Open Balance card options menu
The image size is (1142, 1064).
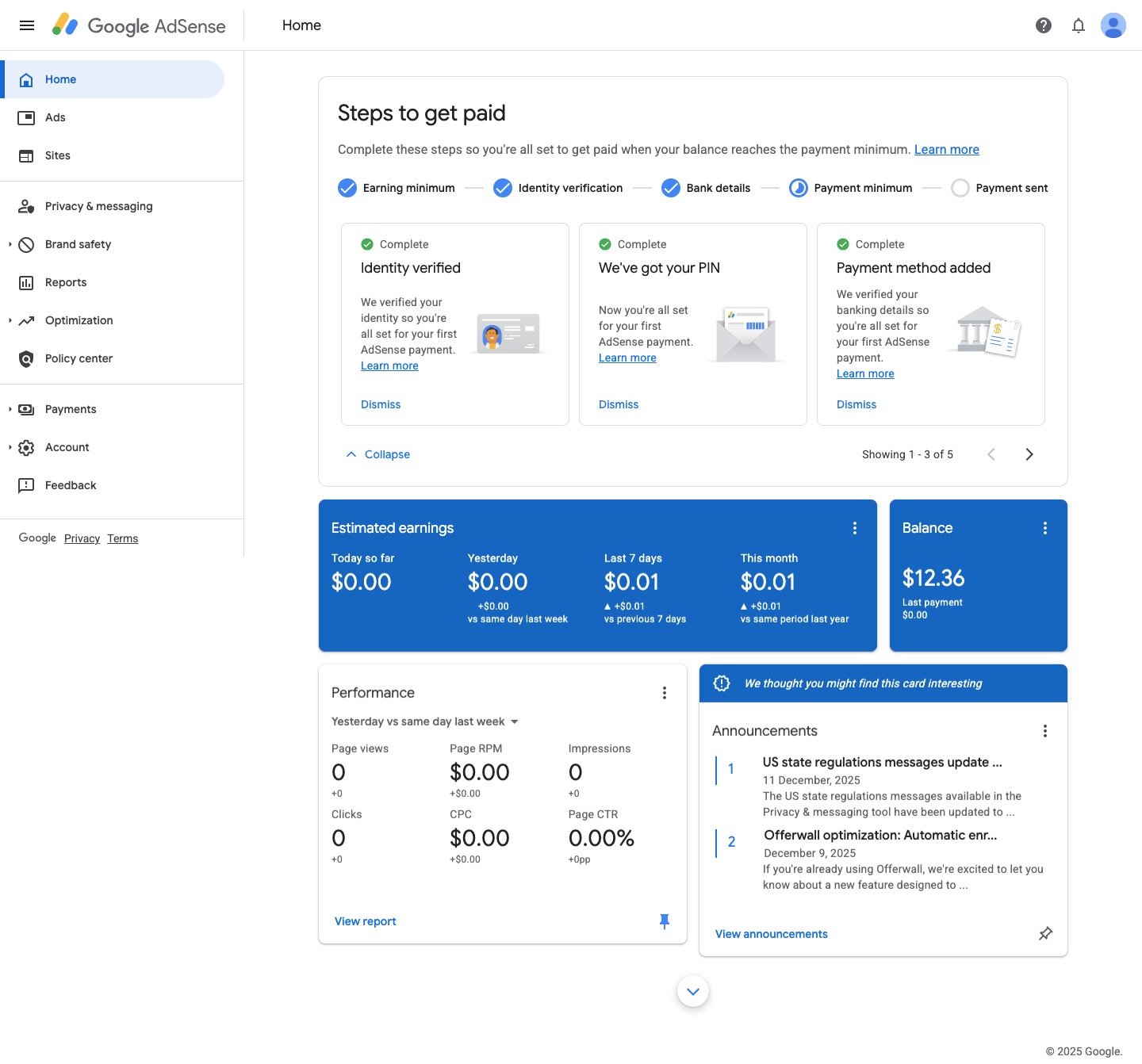tap(1044, 528)
